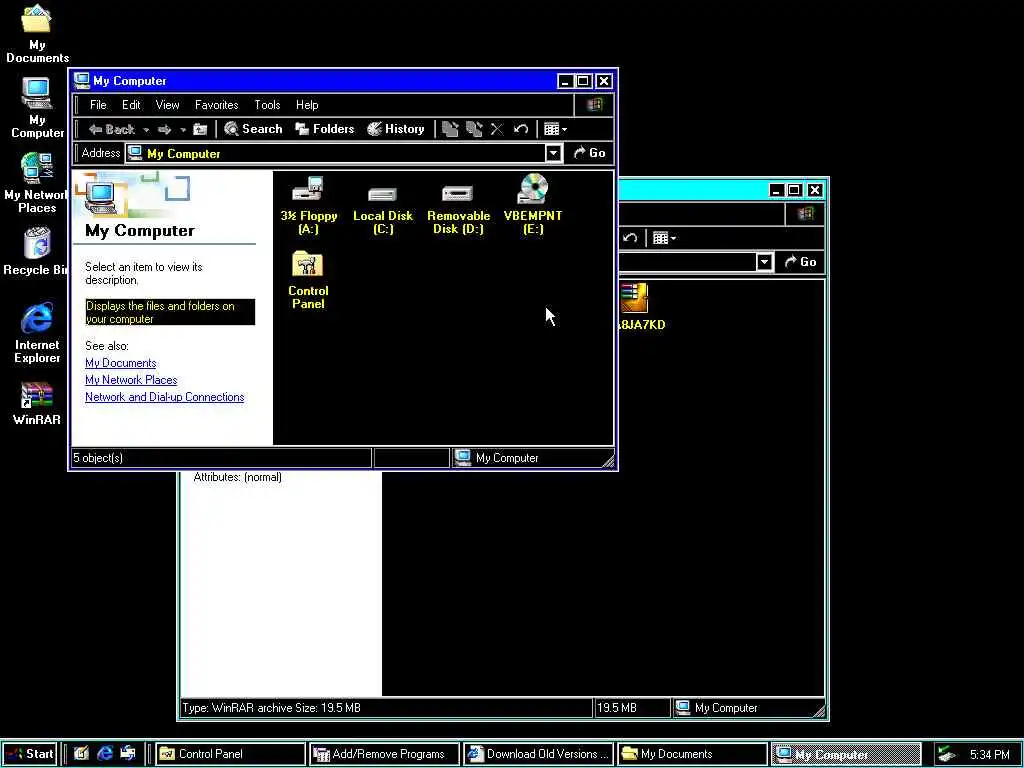The height and width of the screenshot is (768, 1024).
Task: Maximize the back My Documents window
Action: pos(795,190)
